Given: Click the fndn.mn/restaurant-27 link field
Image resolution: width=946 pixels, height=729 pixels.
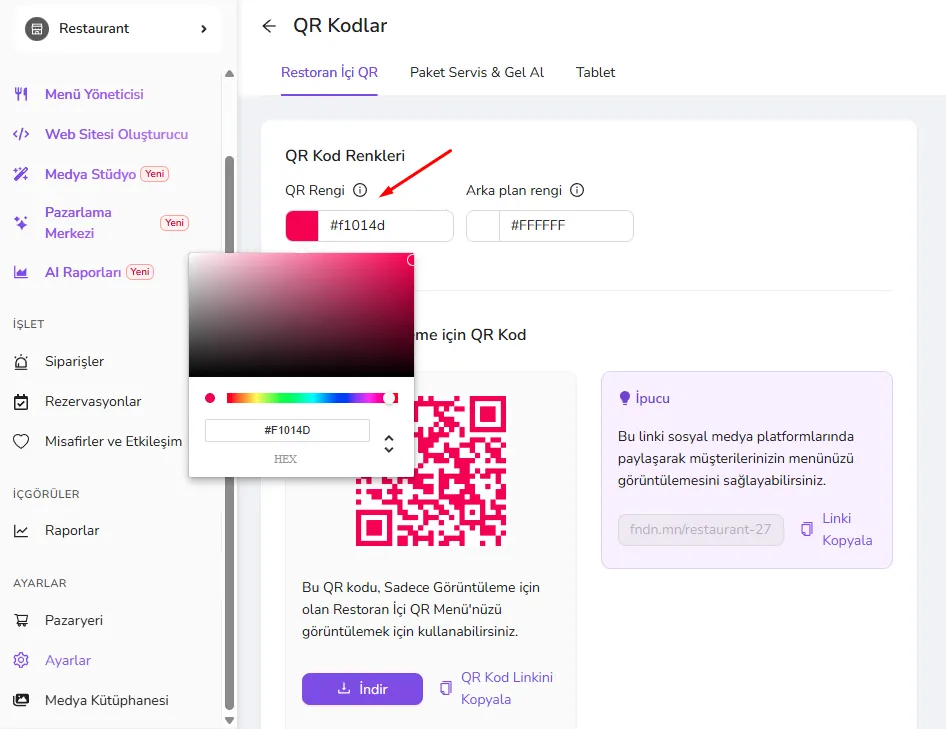Looking at the screenshot, I should (x=700, y=529).
